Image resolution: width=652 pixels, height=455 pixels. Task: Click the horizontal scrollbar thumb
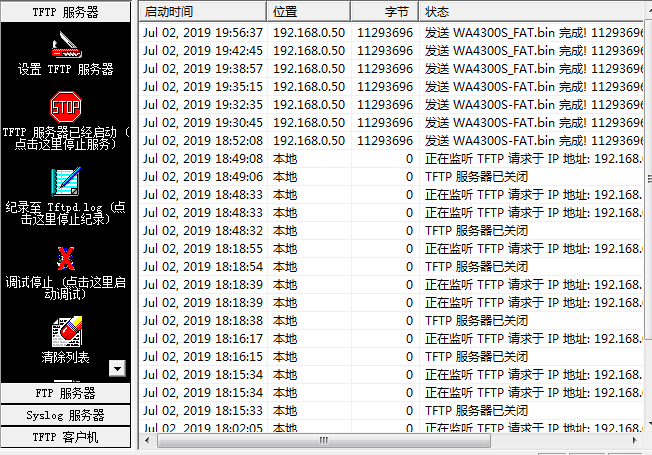(324, 440)
